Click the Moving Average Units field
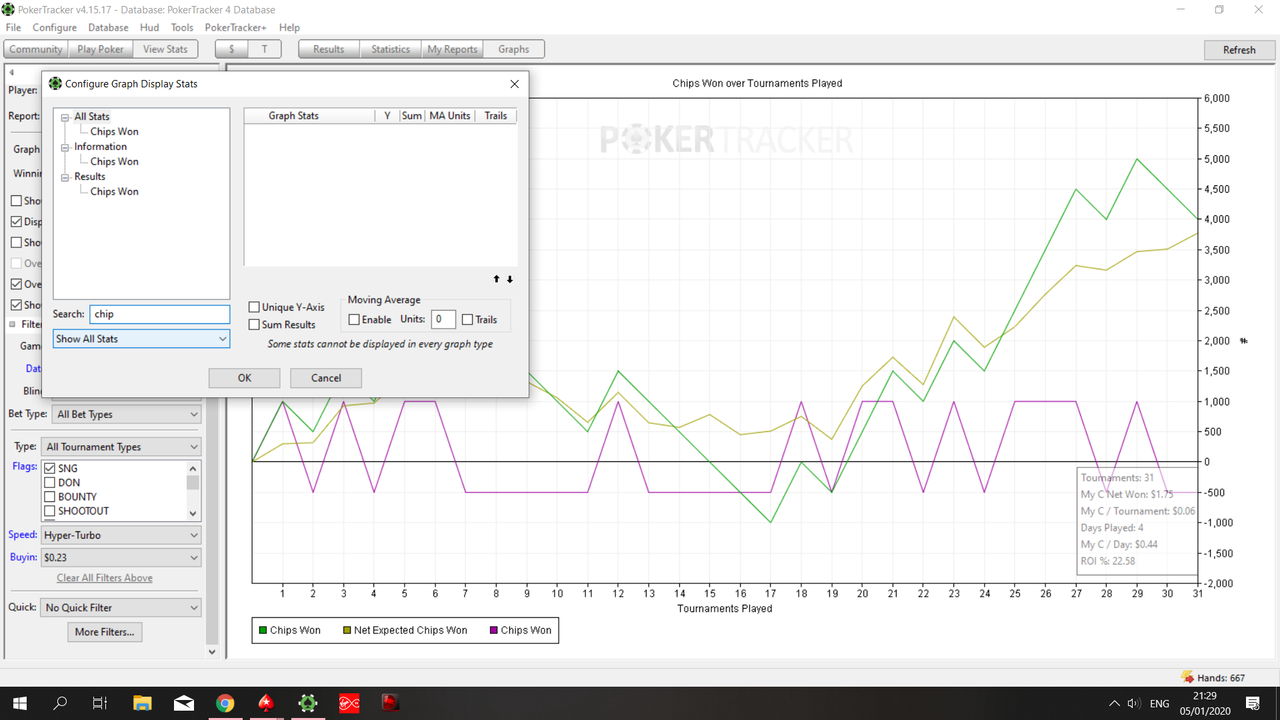This screenshot has width=1280, height=720. point(443,320)
